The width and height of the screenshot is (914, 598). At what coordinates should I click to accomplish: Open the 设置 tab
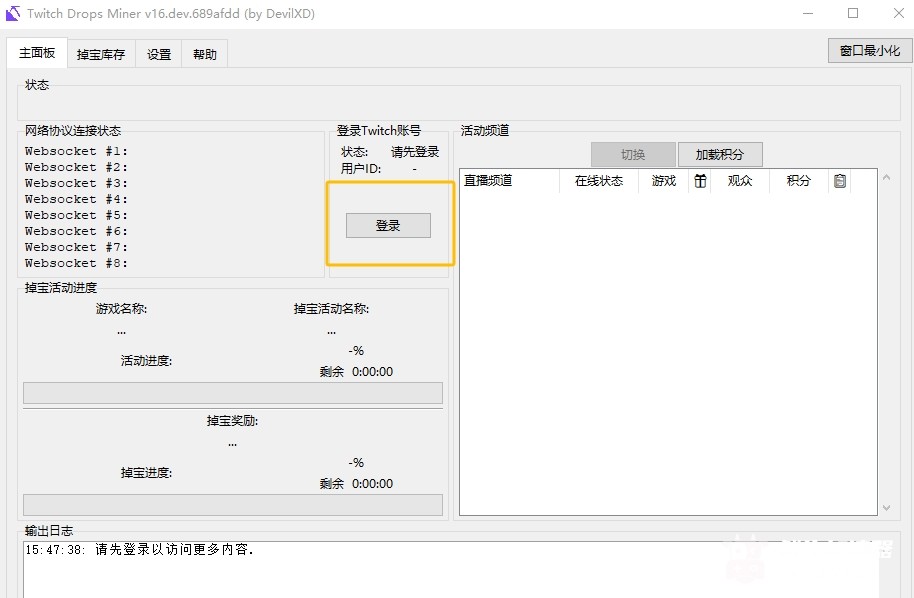159,54
